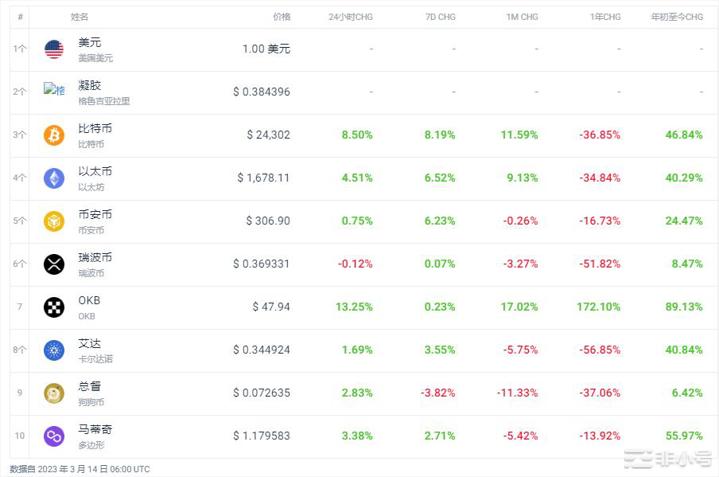Select the price $ 1.179583
The width and height of the screenshot is (719, 477).
pyautogui.click(x=261, y=436)
